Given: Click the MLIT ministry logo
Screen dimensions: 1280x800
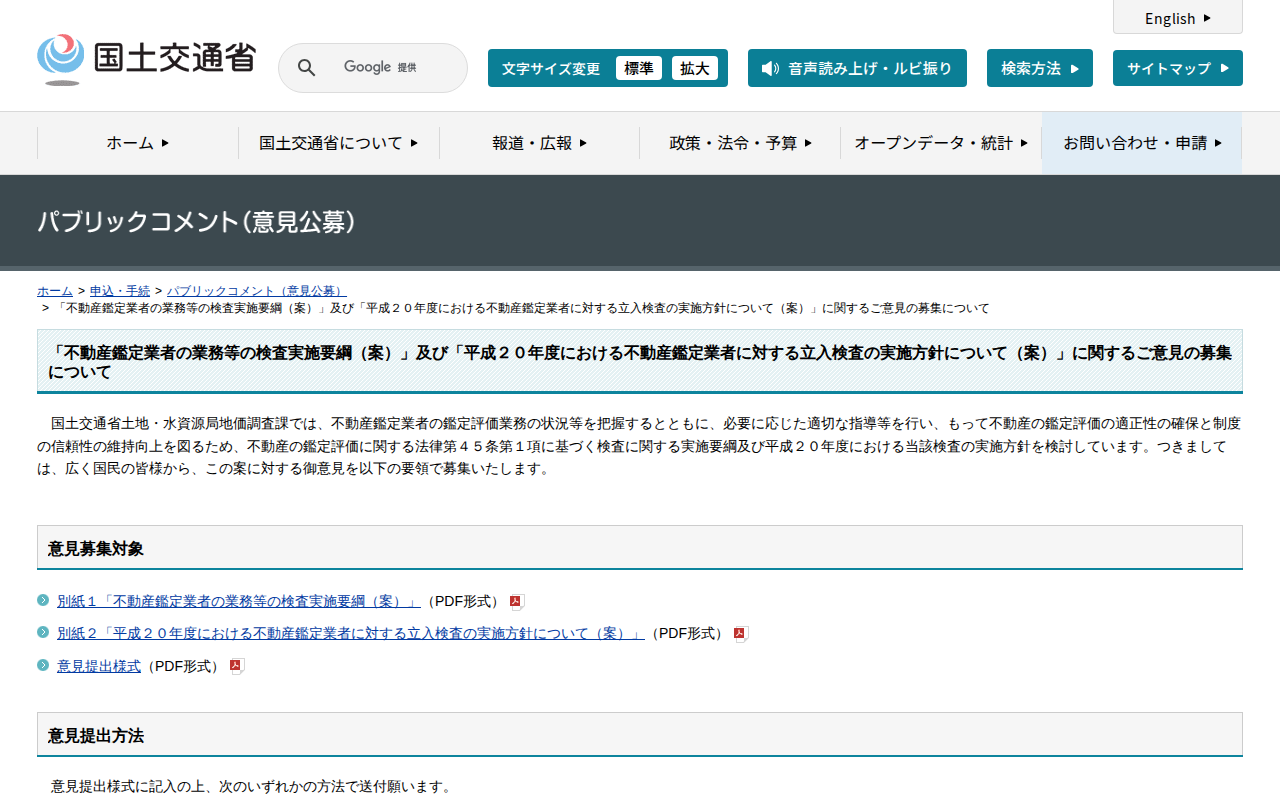Looking at the screenshot, I should click(146, 60).
